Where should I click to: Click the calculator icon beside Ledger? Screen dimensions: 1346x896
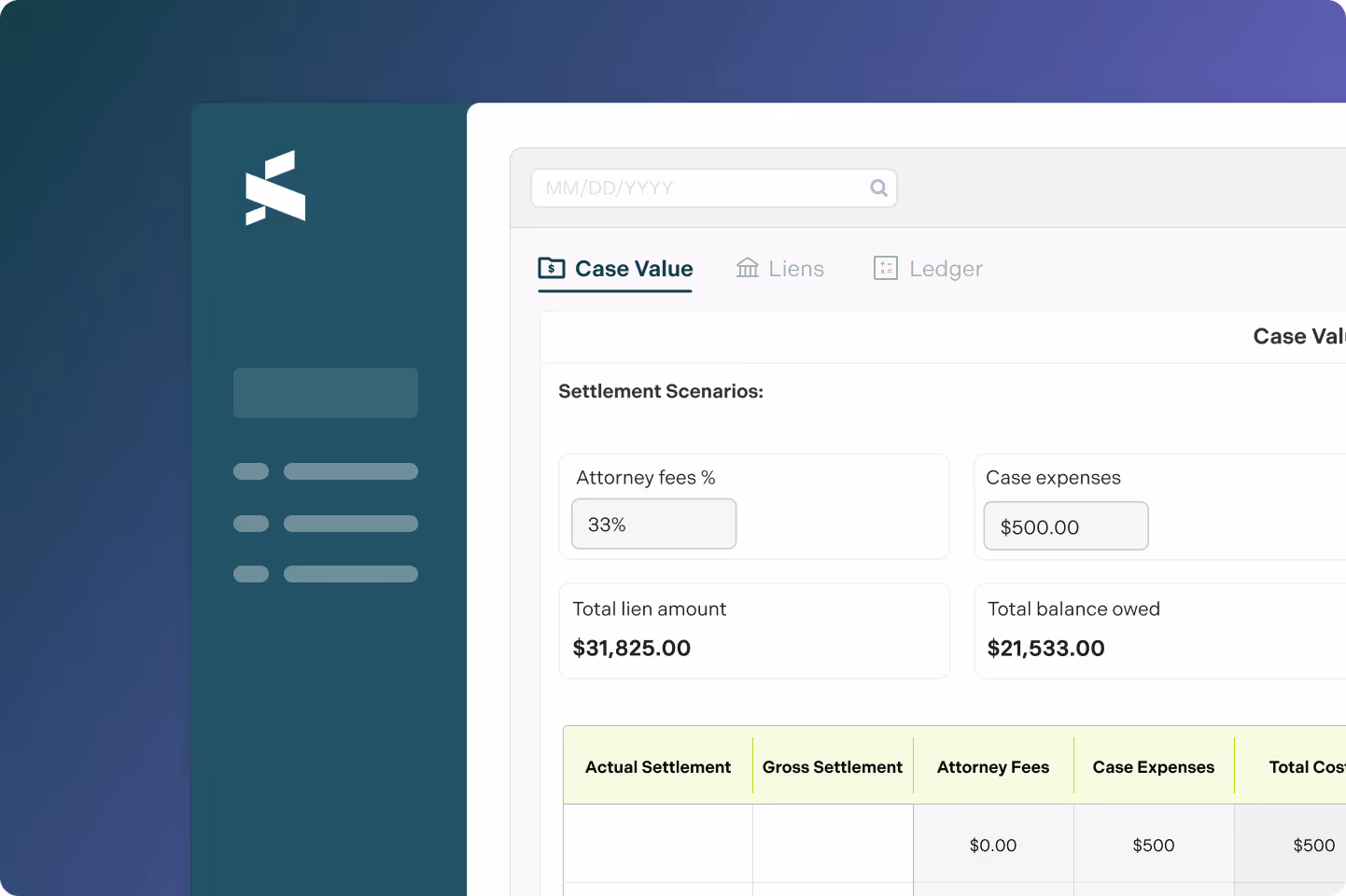tap(885, 268)
